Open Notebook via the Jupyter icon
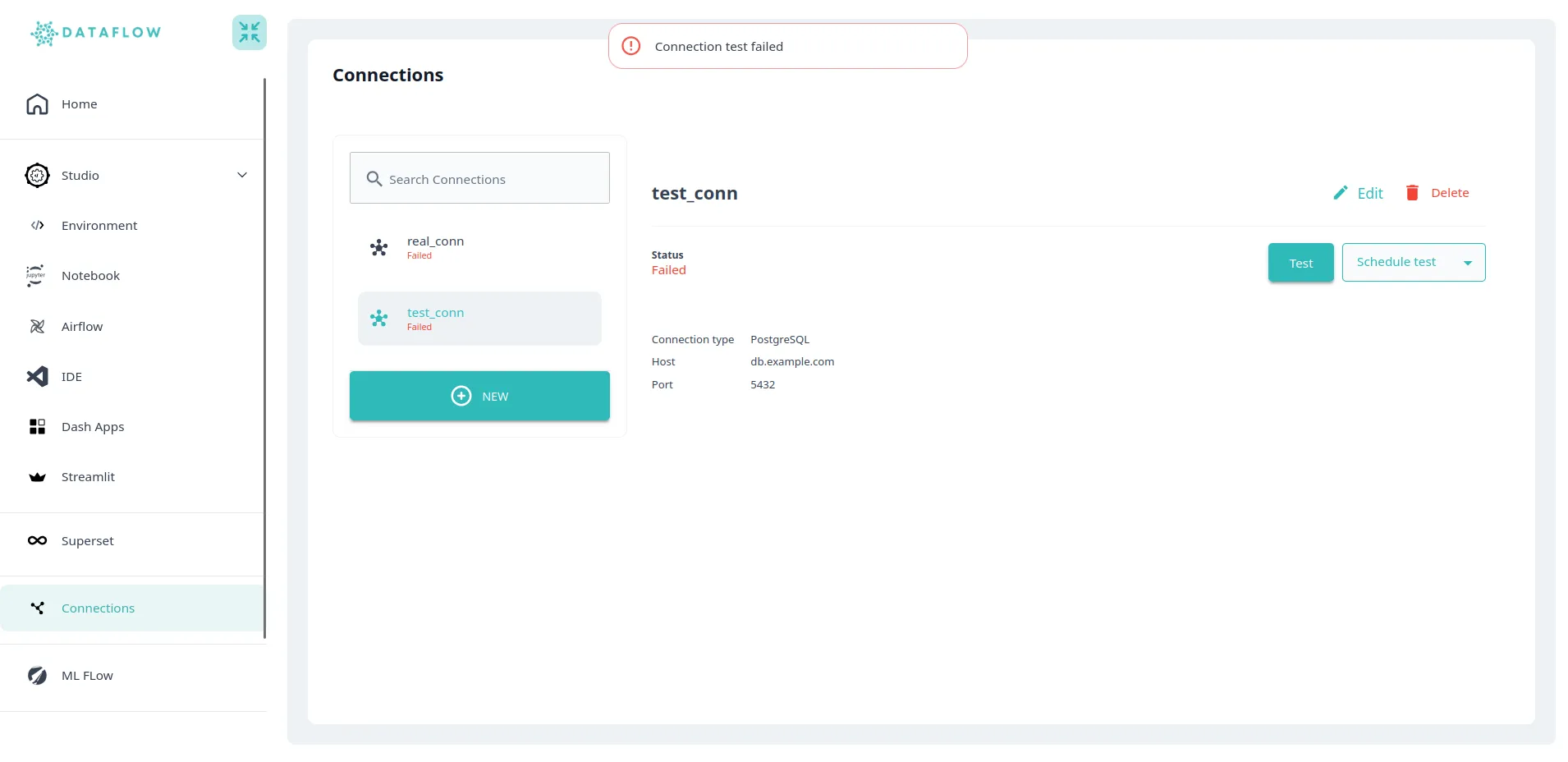 click(36, 276)
